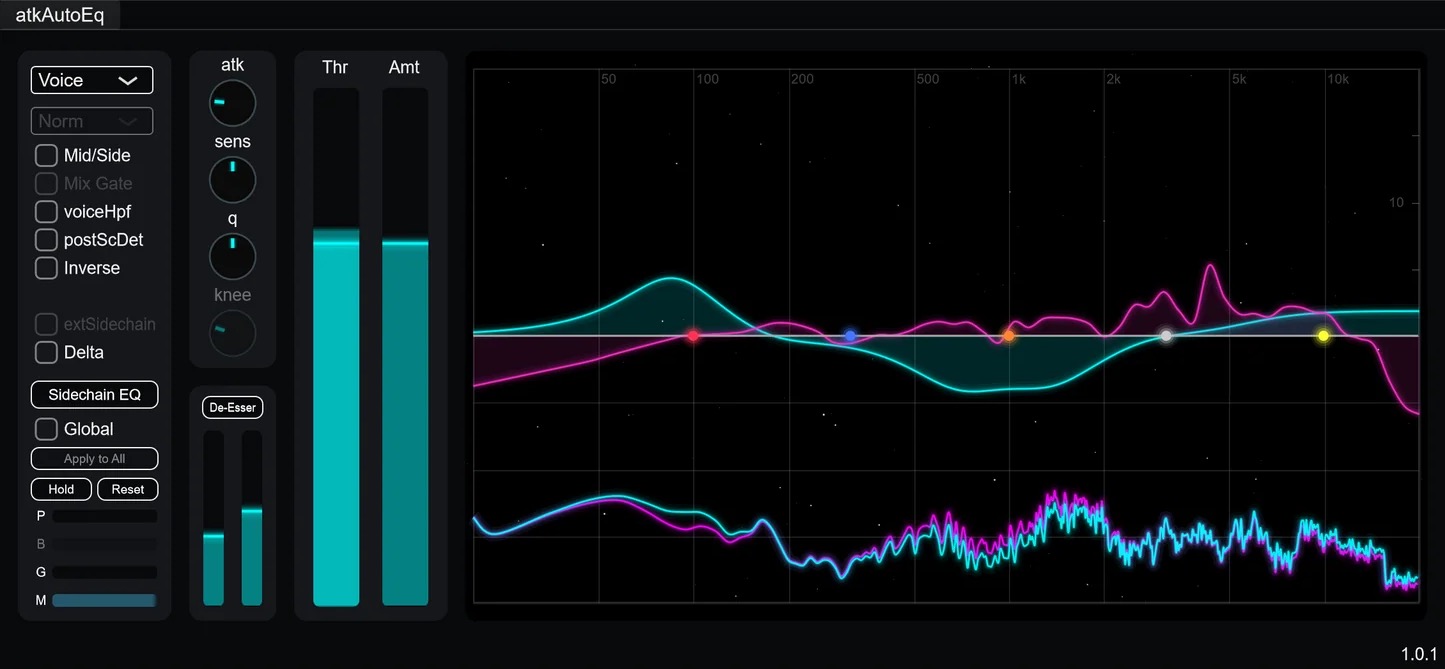Enable the Inverse checkbox
The height and width of the screenshot is (669, 1445).
[x=46, y=268]
